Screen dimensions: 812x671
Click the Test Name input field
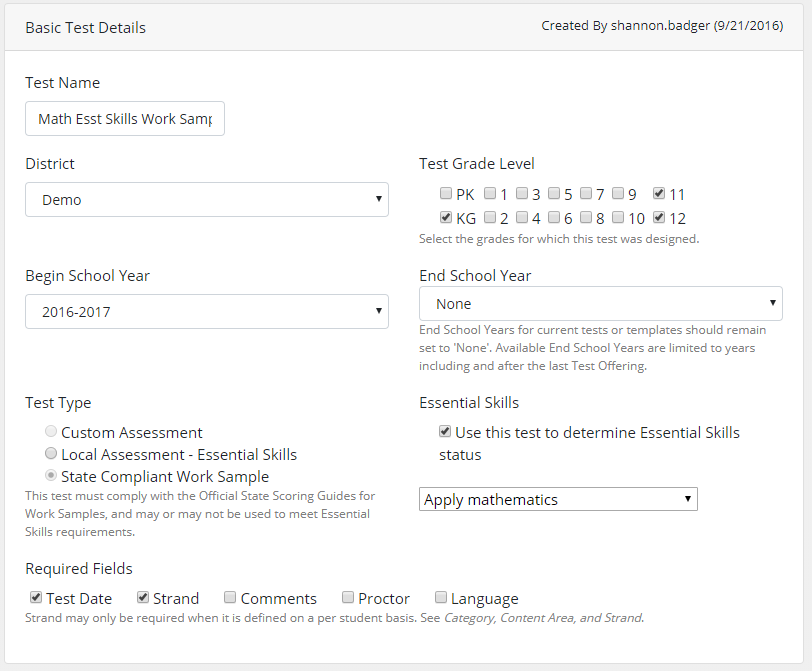coord(125,118)
